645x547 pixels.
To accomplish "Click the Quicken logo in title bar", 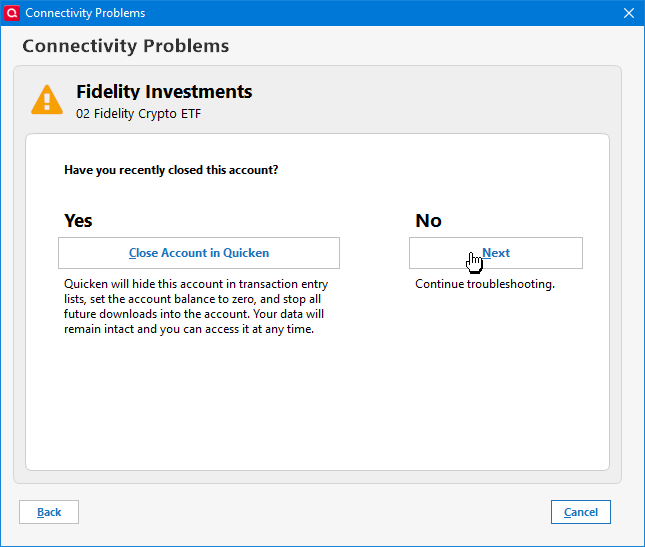I will click(x=12, y=13).
